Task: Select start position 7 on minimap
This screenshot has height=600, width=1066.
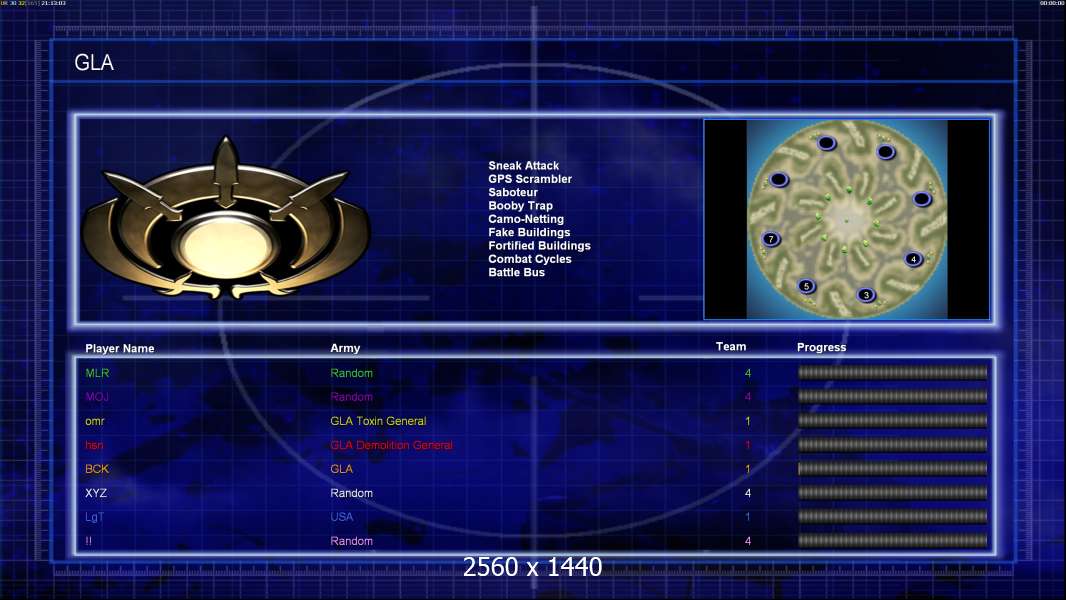Action: [x=771, y=239]
